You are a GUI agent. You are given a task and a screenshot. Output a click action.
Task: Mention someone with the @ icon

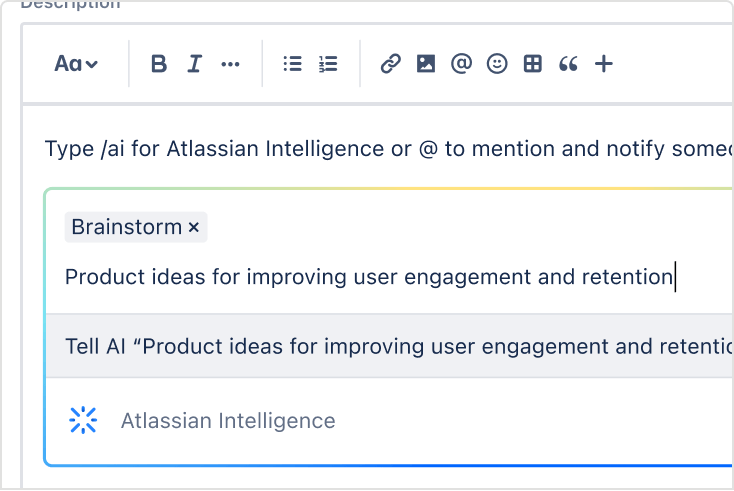[x=462, y=64]
